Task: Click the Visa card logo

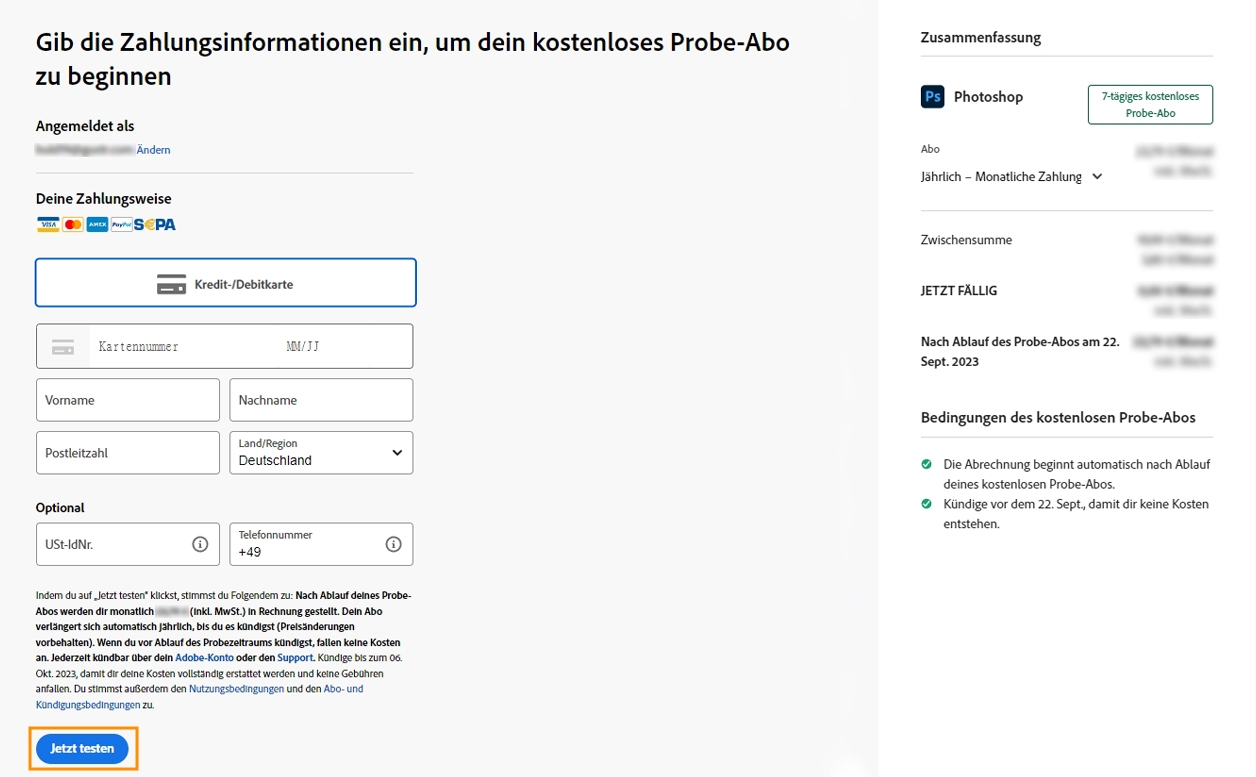Action: [x=48, y=225]
